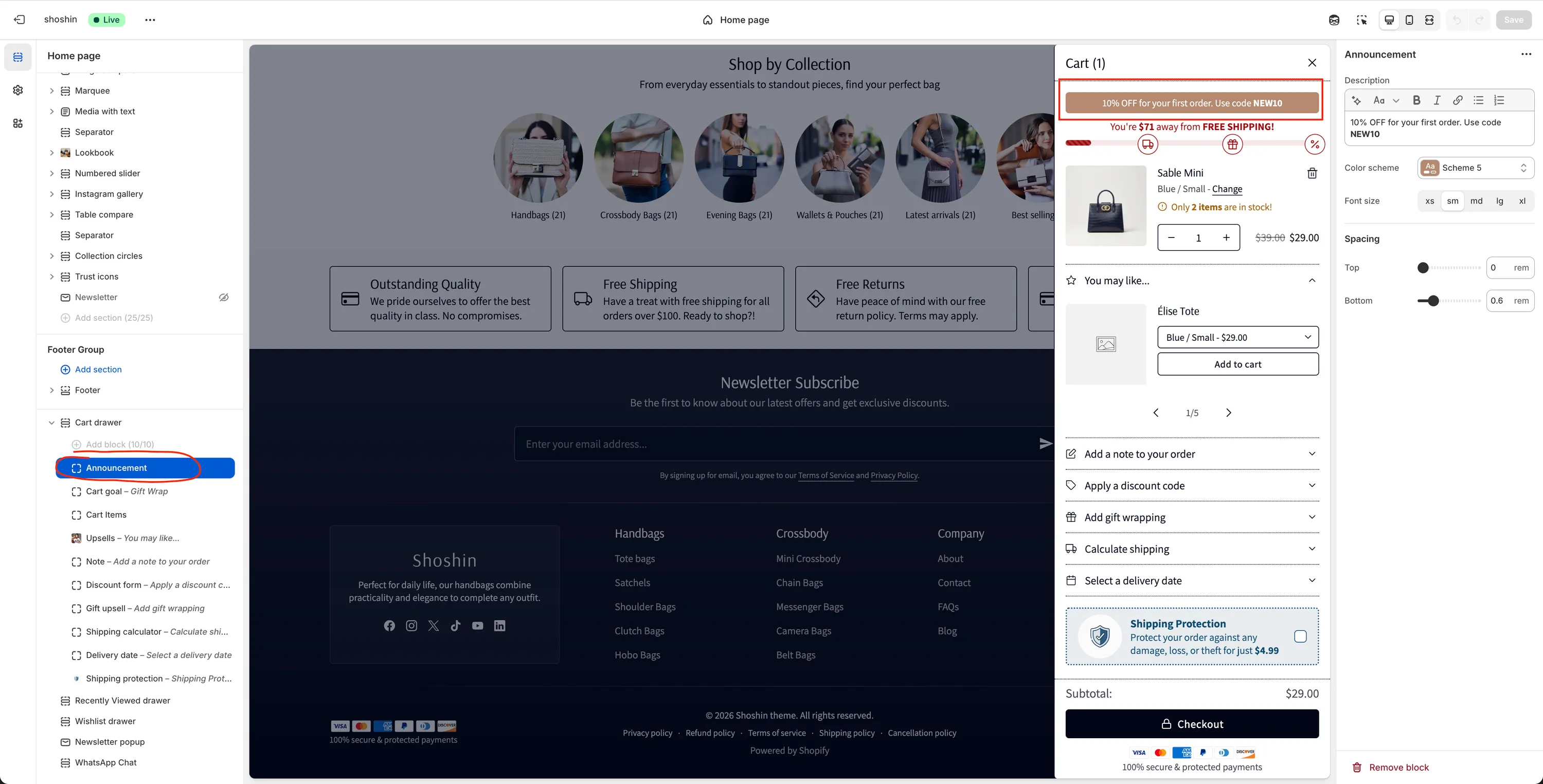Open Élise Tote variant dropdown
1543x784 pixels.
[x=1237, y=337]
